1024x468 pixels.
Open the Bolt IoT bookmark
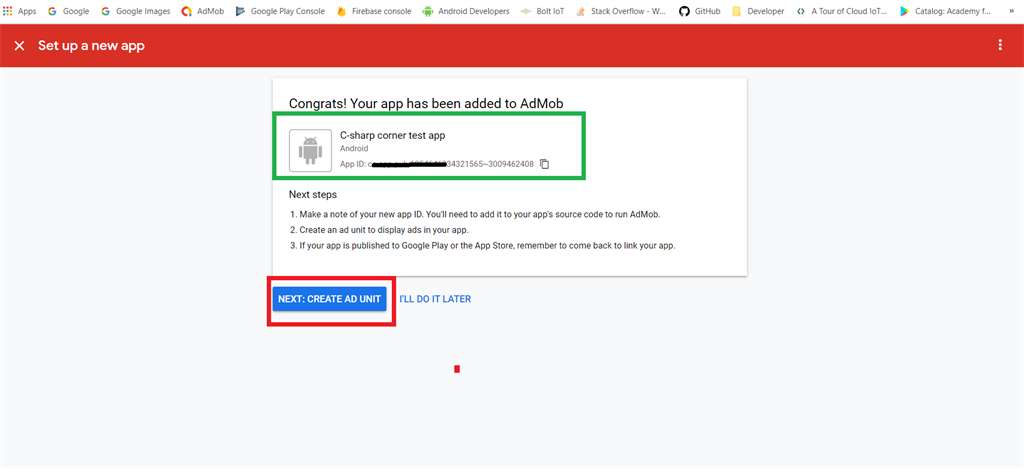click(542, 11)
